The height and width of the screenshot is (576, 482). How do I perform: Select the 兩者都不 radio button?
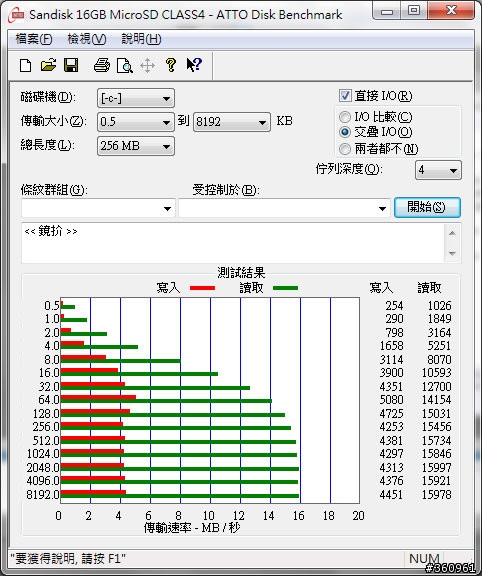(345, 149)
